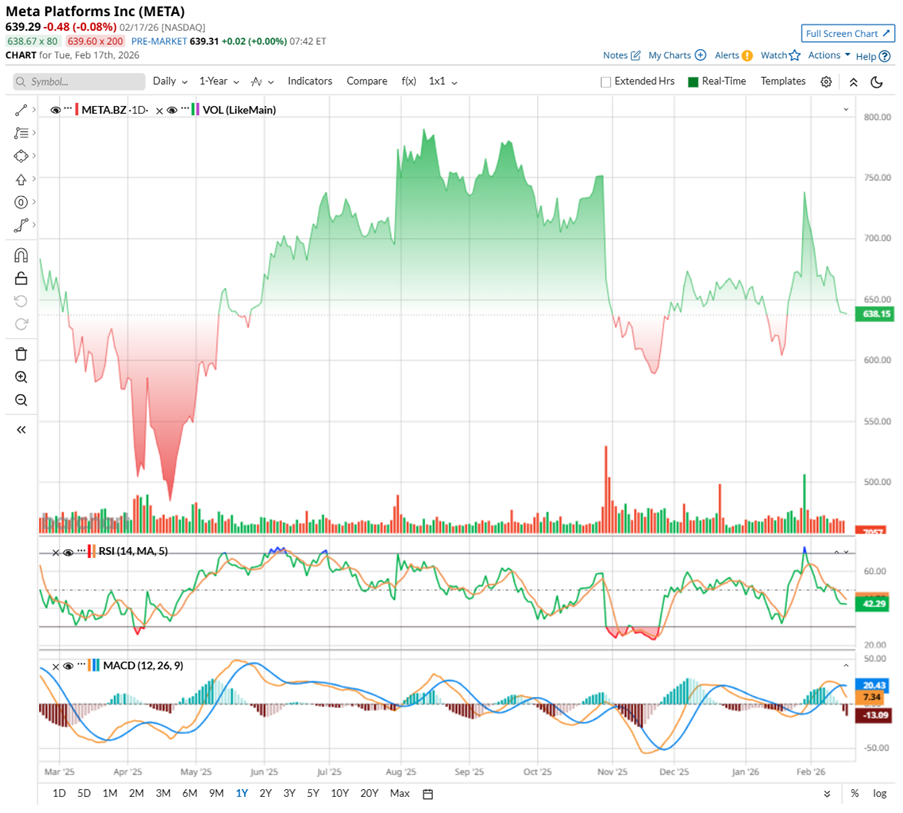
Task: Open chart settings gear icon
Action: tap(826, 82)
